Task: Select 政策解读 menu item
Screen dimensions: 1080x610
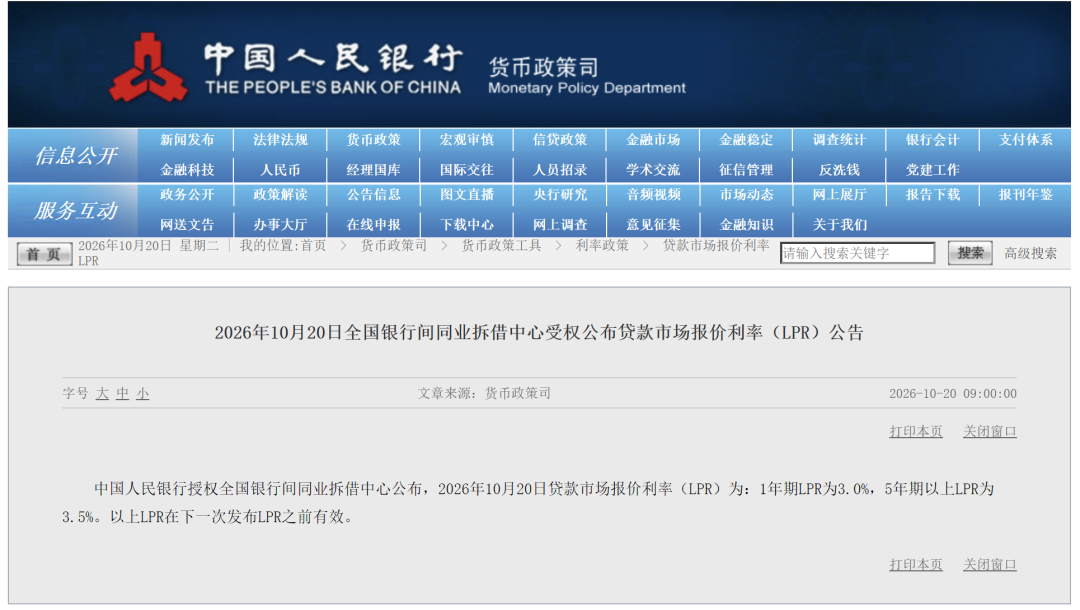Action: 280,195
